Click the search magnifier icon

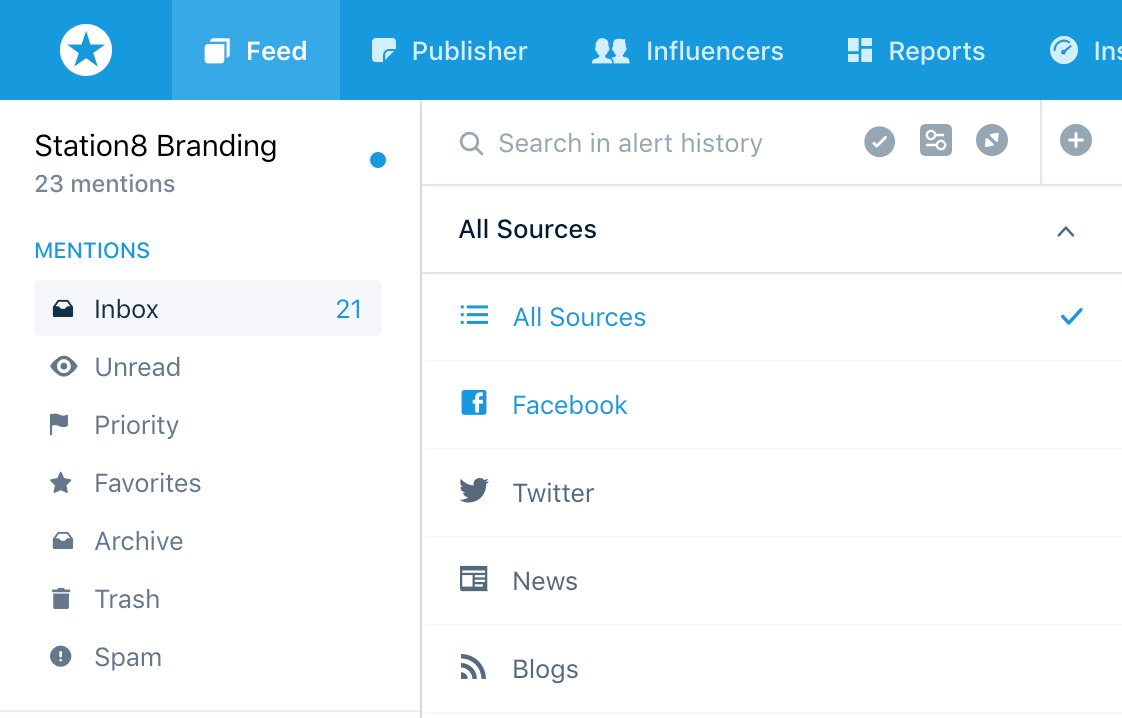[470, 143]
